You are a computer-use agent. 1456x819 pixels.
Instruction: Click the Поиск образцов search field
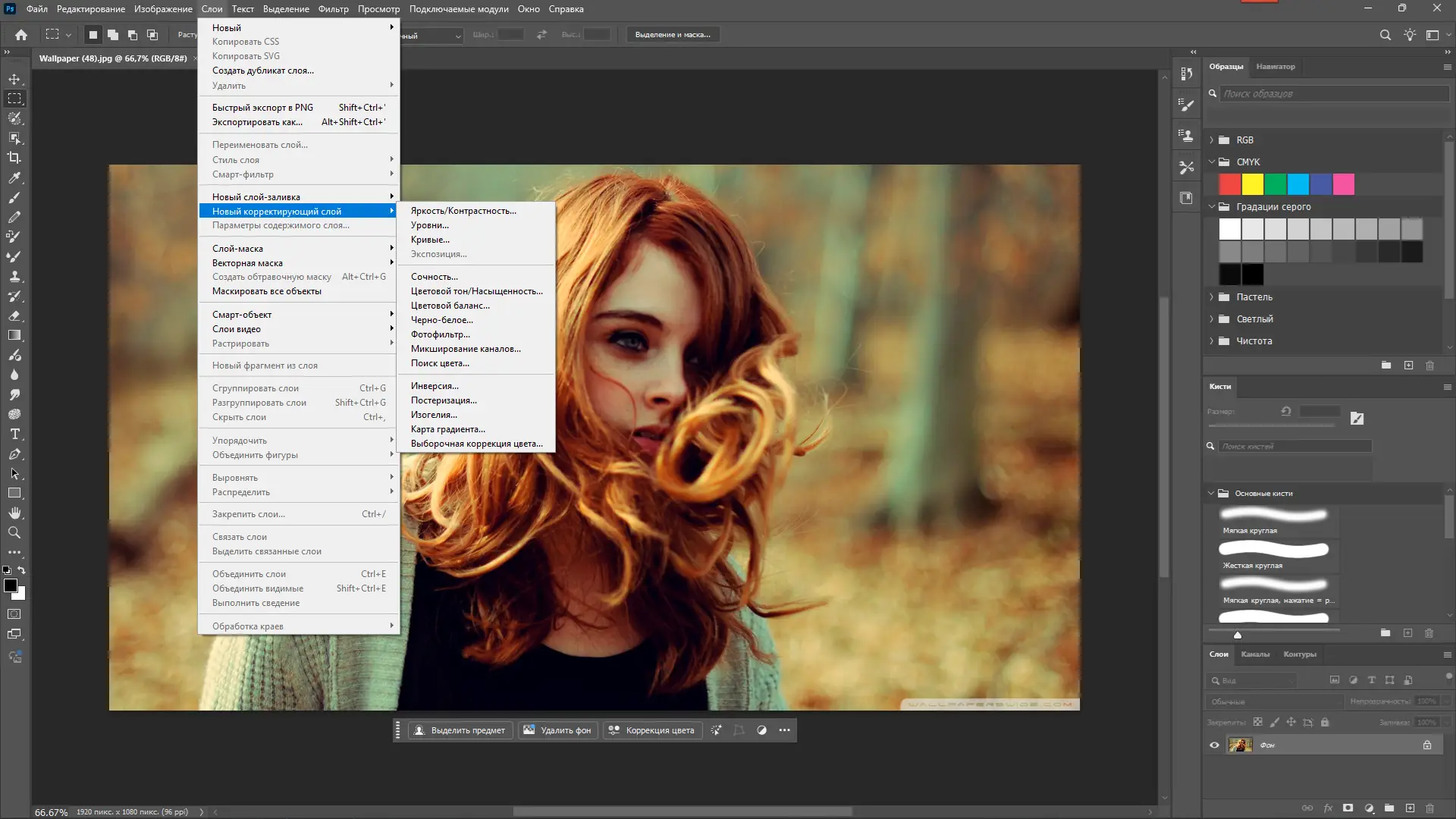point(1333,94)
